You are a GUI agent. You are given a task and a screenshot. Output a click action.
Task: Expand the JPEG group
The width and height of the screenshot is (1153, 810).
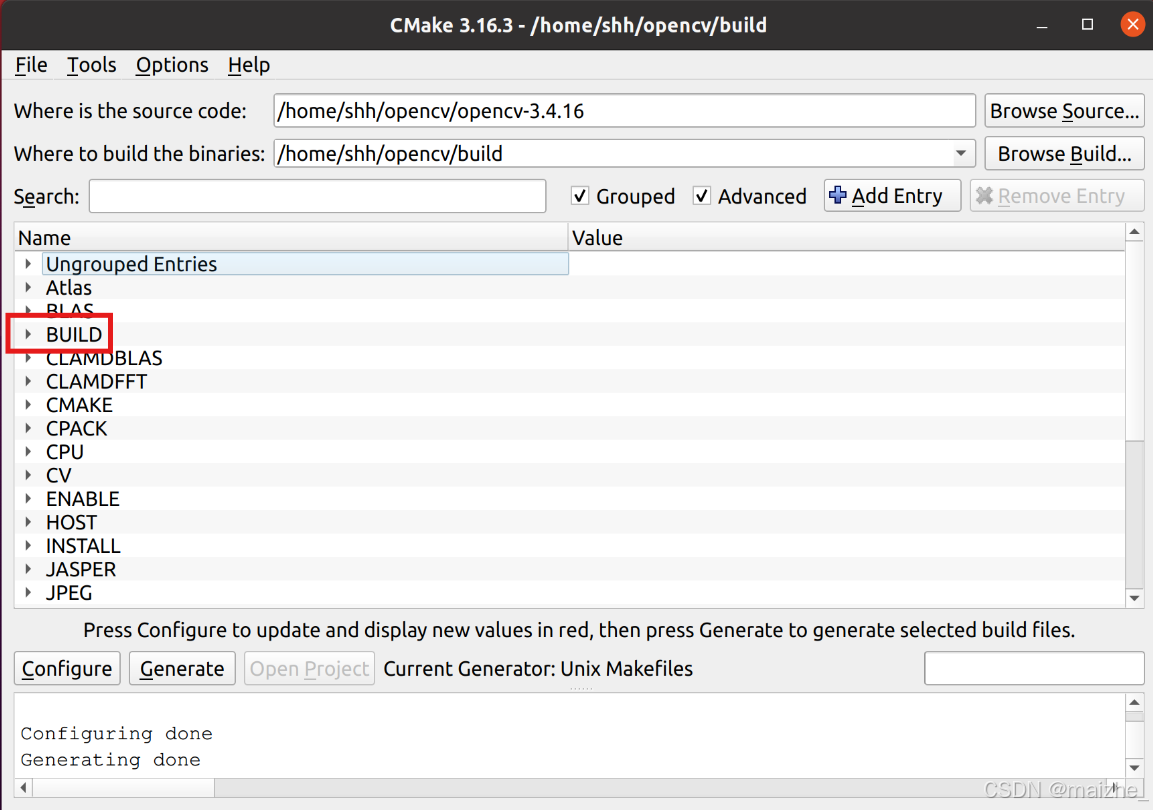tap(28, 593)
